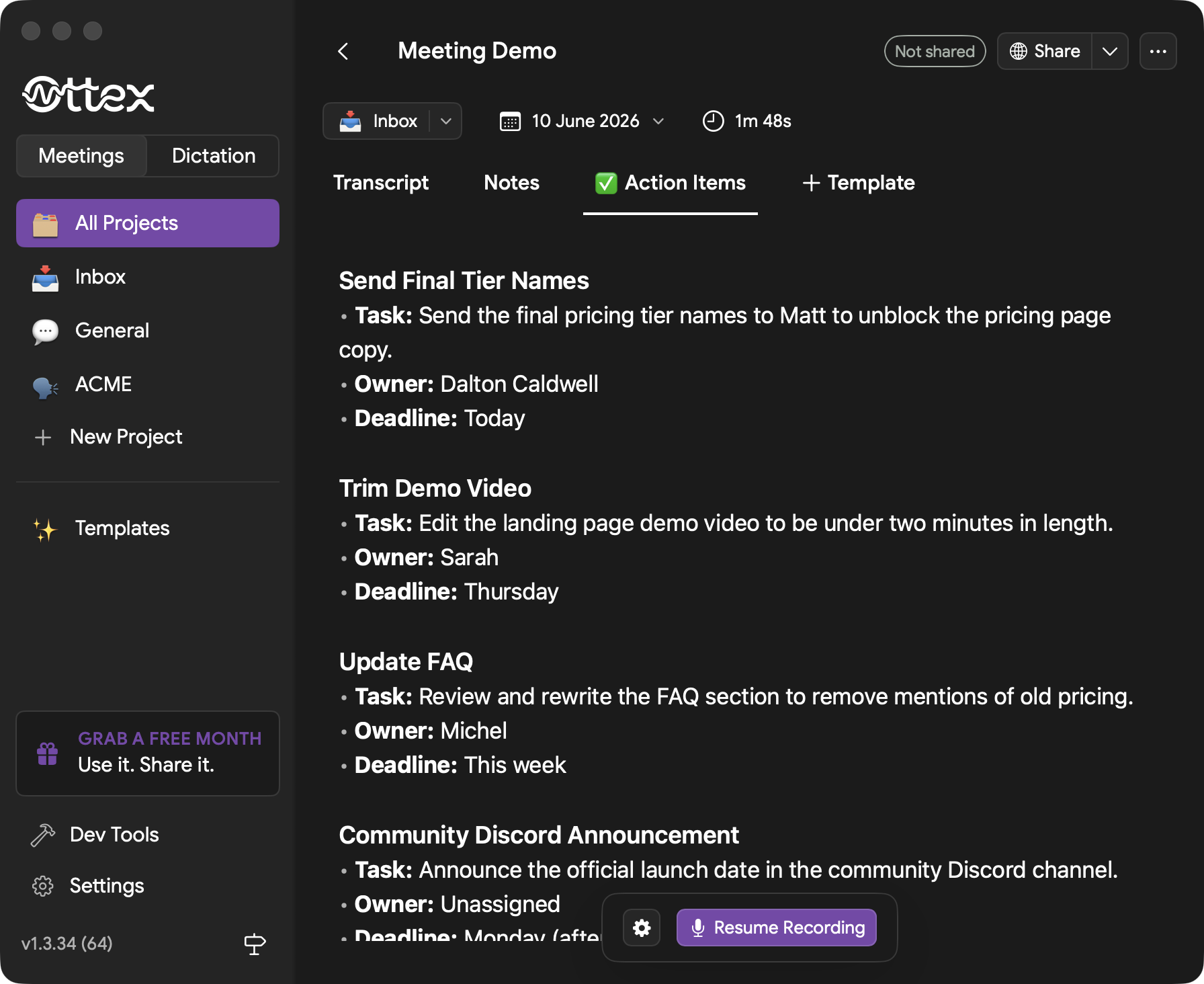
Task: Create a New Project
Action: pos(148,437)
